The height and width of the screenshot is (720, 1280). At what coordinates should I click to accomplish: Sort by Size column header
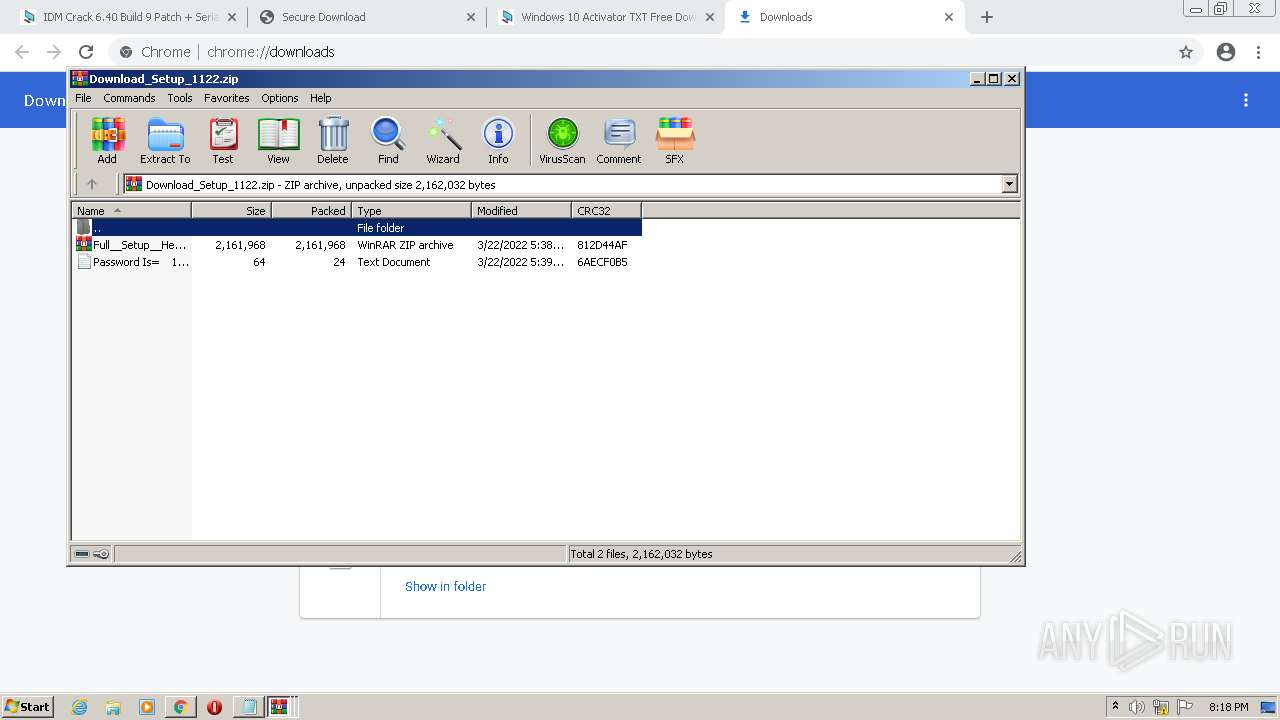[x=231, y=210]
